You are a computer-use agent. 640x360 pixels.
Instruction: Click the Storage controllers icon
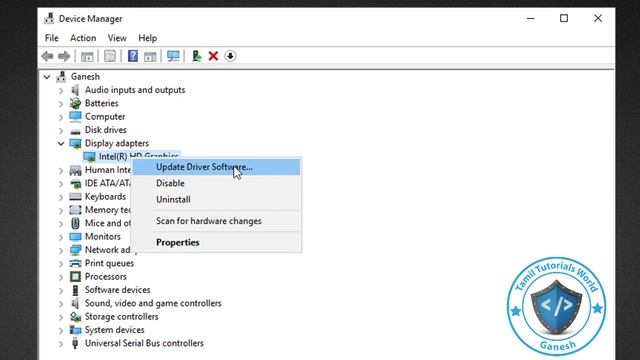point(75,317)
